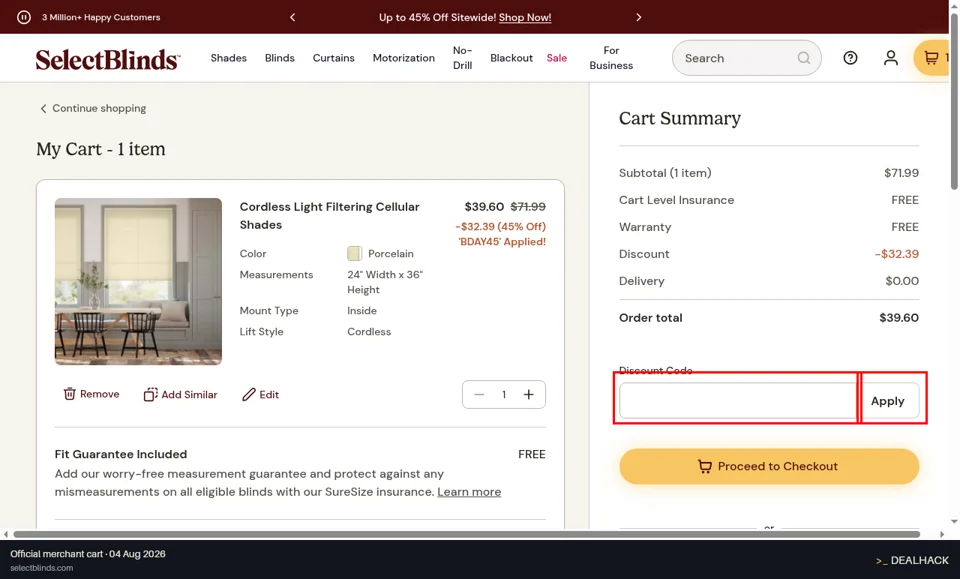Viewport: 960px width, 579px height.
Task: Pause the announcement banner carousel
Action: click(23, 17)
